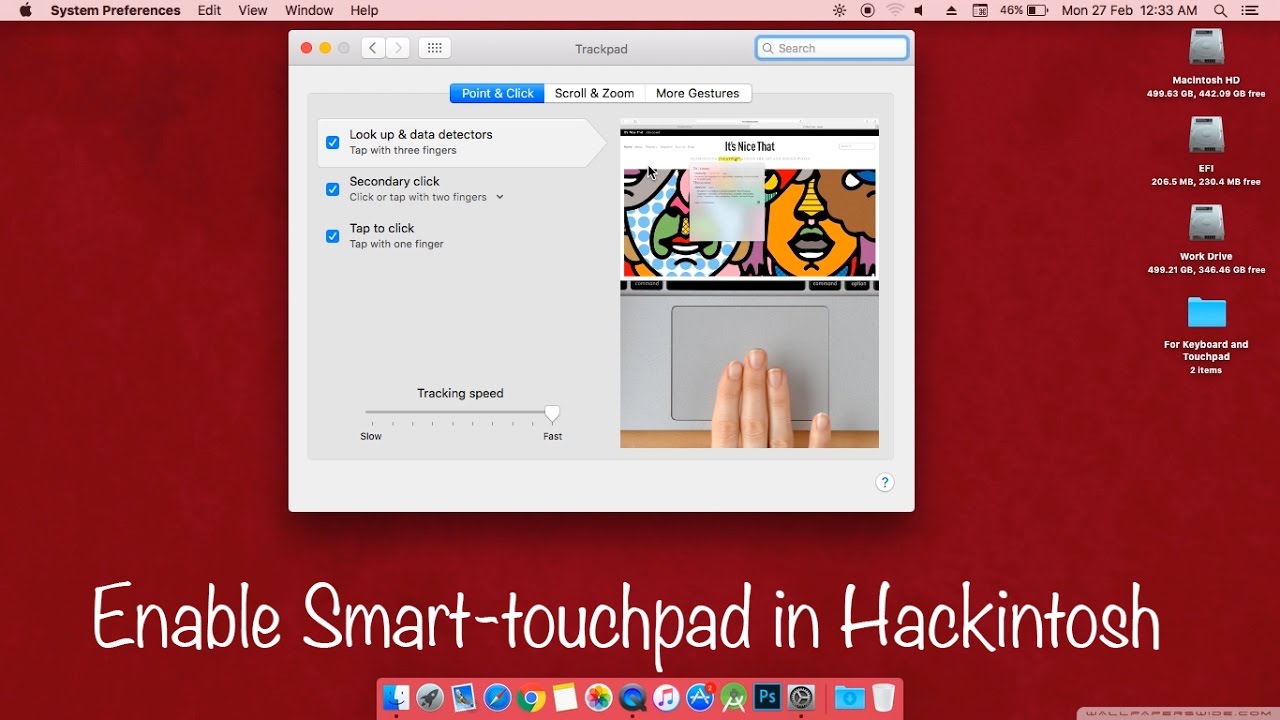The width and height of the screenshot is (1280, 720).
Task: Launch Google Chrome from the dock
Action: (531, 697)
